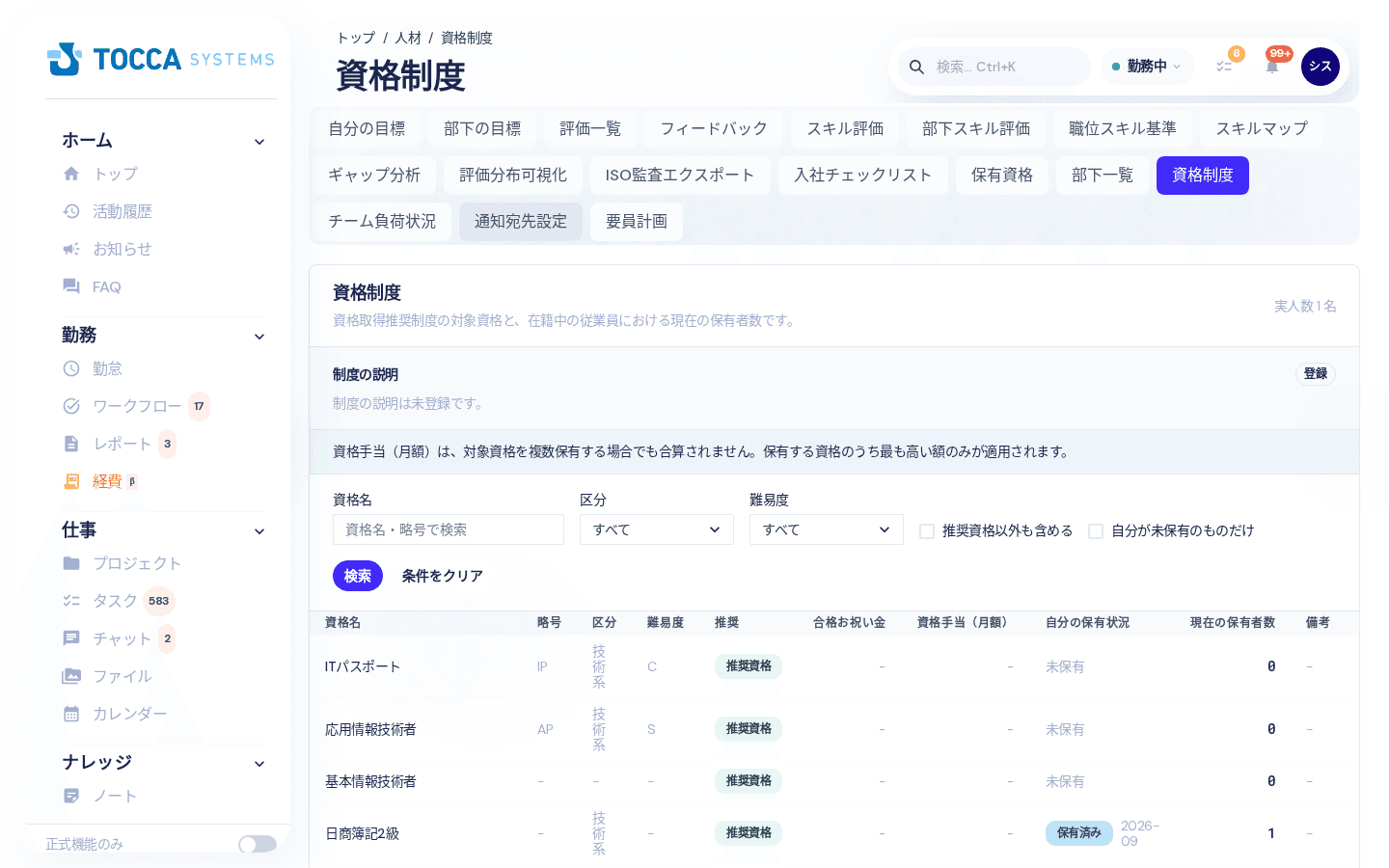Open the notifications bell icon
The width and height of the screenshot is (1389, 868).
(x=1272, y=67)
